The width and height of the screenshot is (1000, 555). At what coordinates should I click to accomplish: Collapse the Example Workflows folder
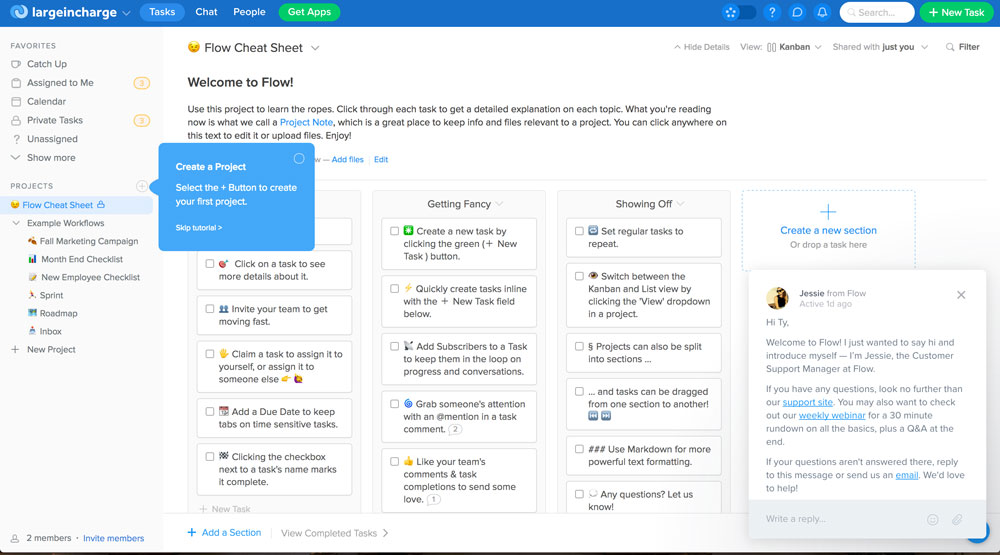tap(16, 223)
